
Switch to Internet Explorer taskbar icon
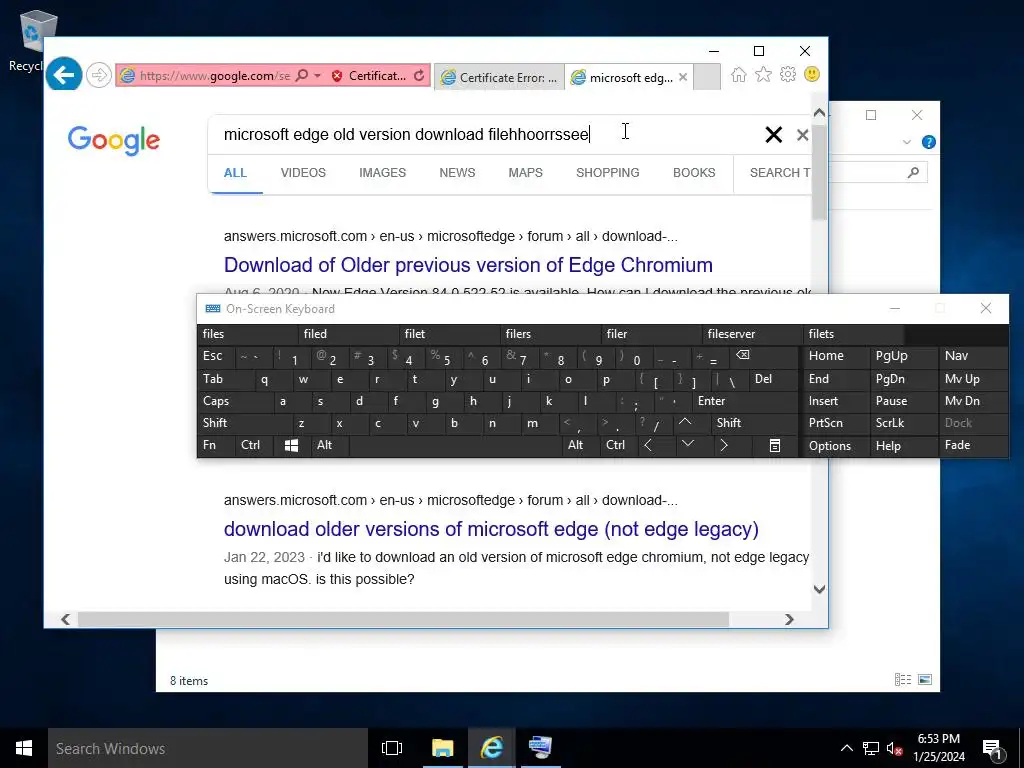(491, 748)
